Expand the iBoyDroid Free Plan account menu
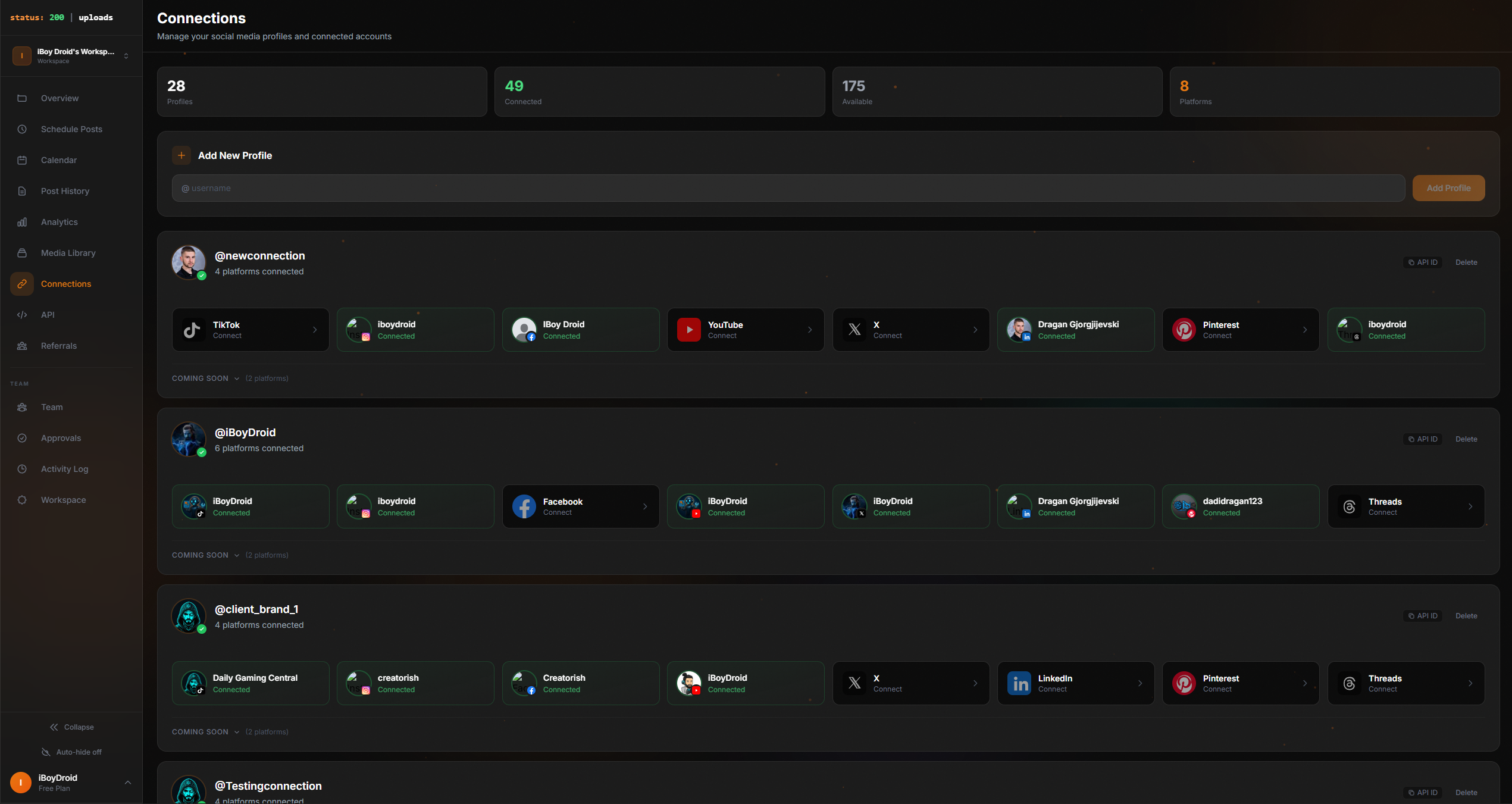1512x804 pixels. 71,783
